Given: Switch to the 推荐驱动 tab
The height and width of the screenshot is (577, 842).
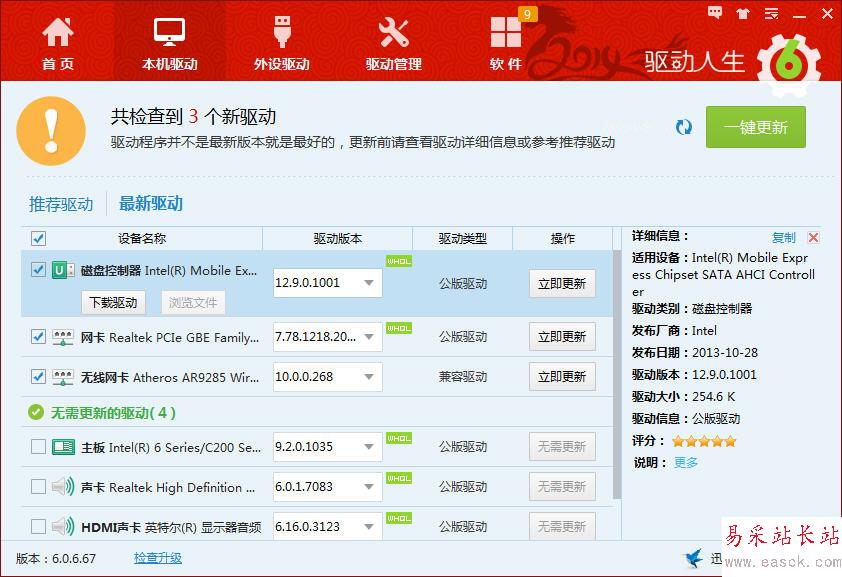Looking at the screenshot, I should coord(61,204).
